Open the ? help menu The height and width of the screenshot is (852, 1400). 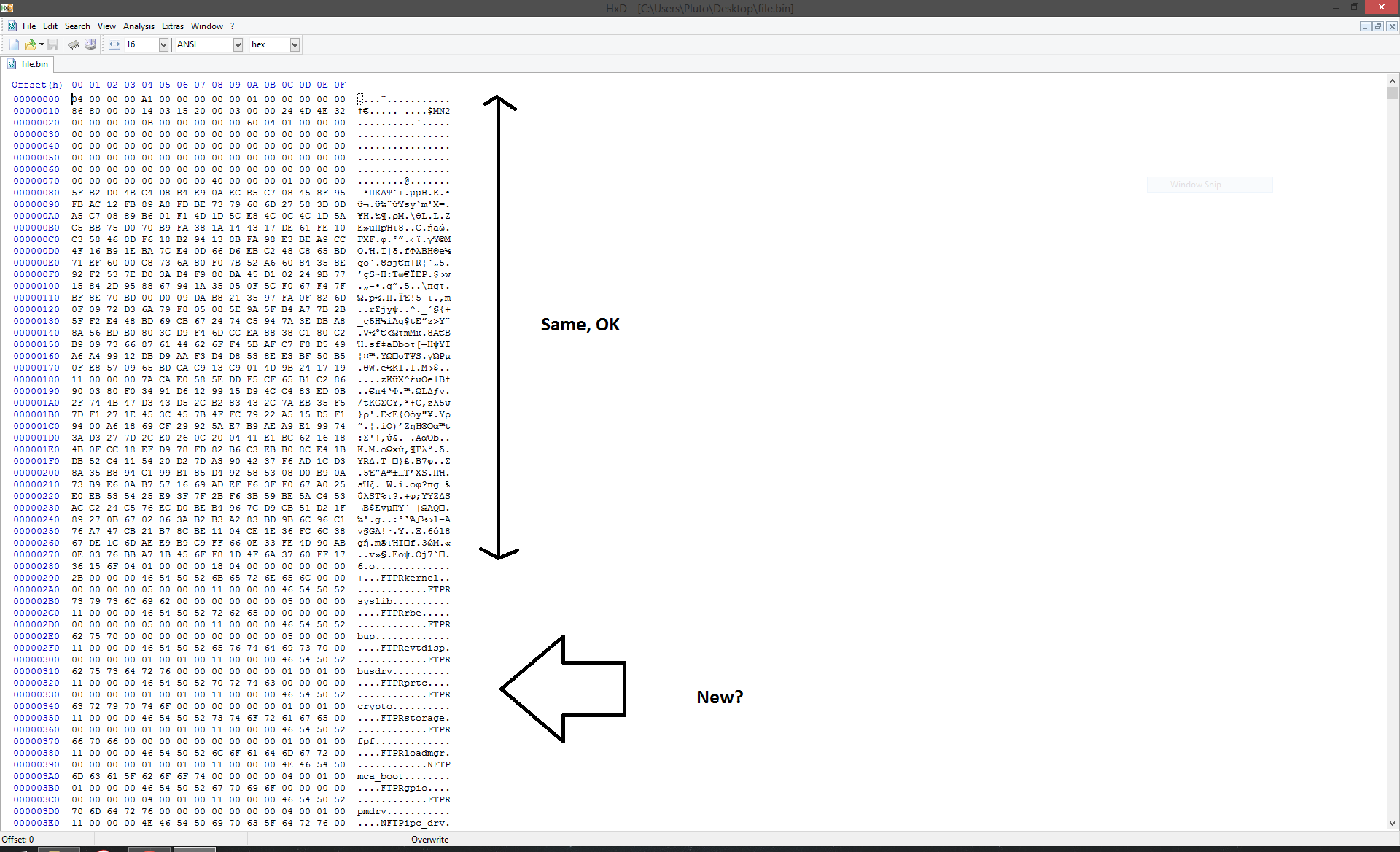point(233,26)
